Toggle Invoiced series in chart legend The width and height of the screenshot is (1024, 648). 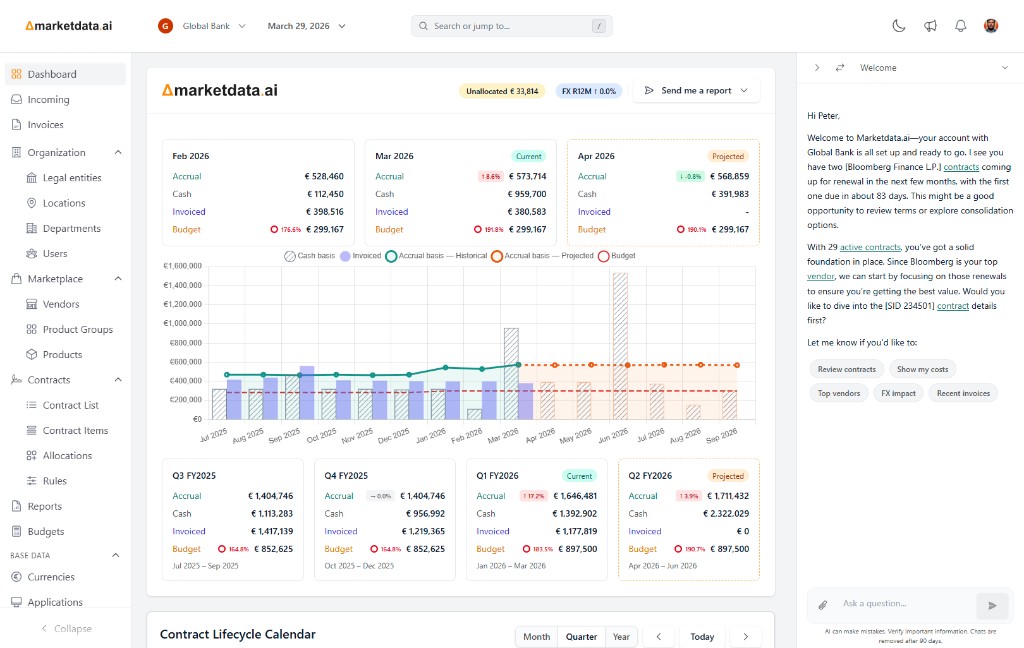point(360,256)
